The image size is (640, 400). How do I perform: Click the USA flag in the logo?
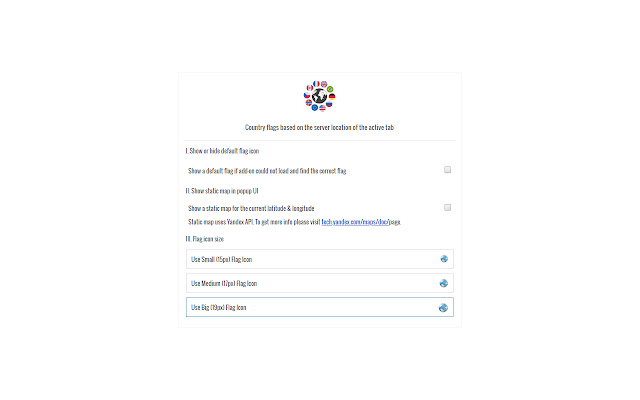(x=322, y=108)
